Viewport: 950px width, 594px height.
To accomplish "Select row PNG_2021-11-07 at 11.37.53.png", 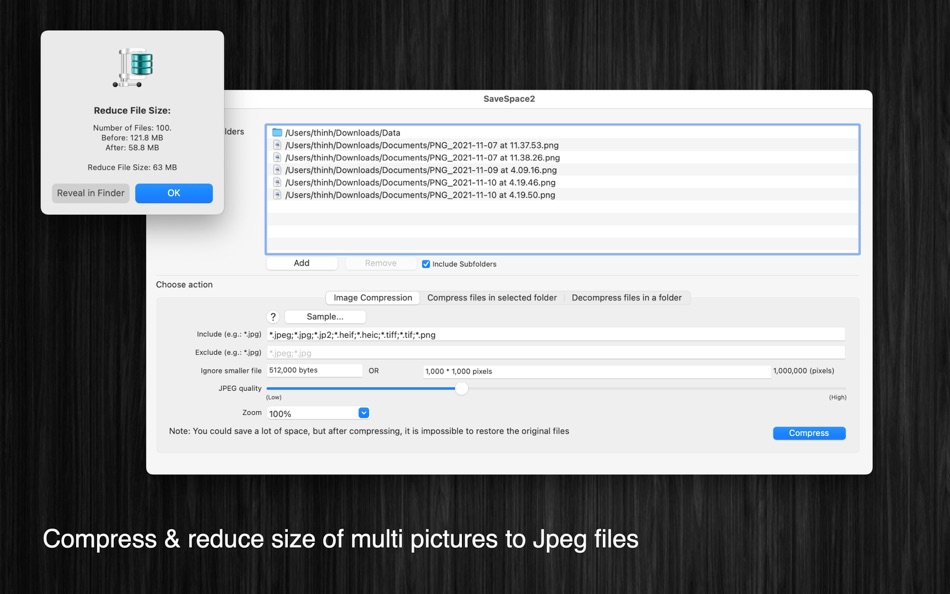I will pyautogui.click(x=563, y=145).
